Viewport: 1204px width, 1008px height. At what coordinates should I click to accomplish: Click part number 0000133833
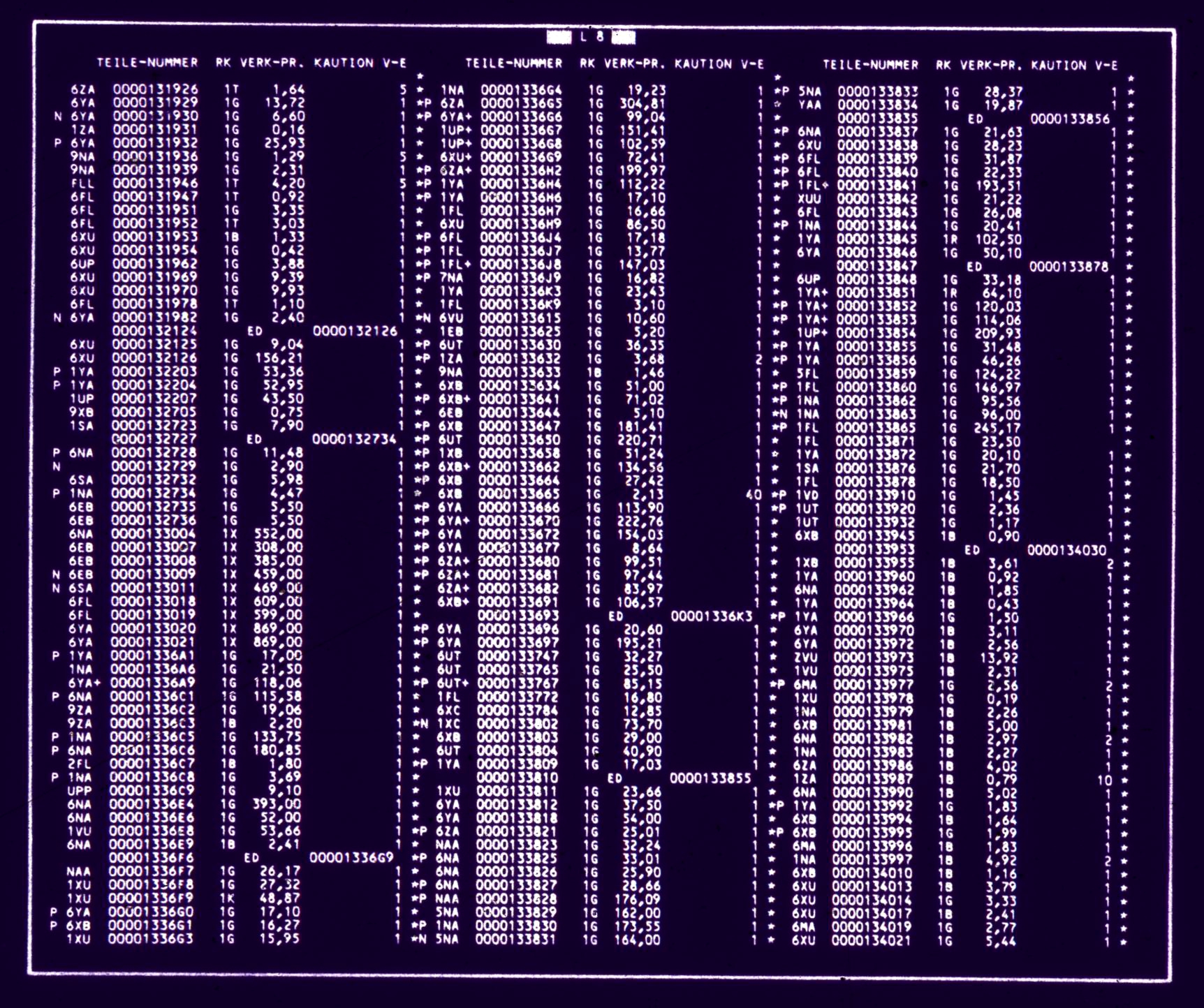[x=878, y=91]
